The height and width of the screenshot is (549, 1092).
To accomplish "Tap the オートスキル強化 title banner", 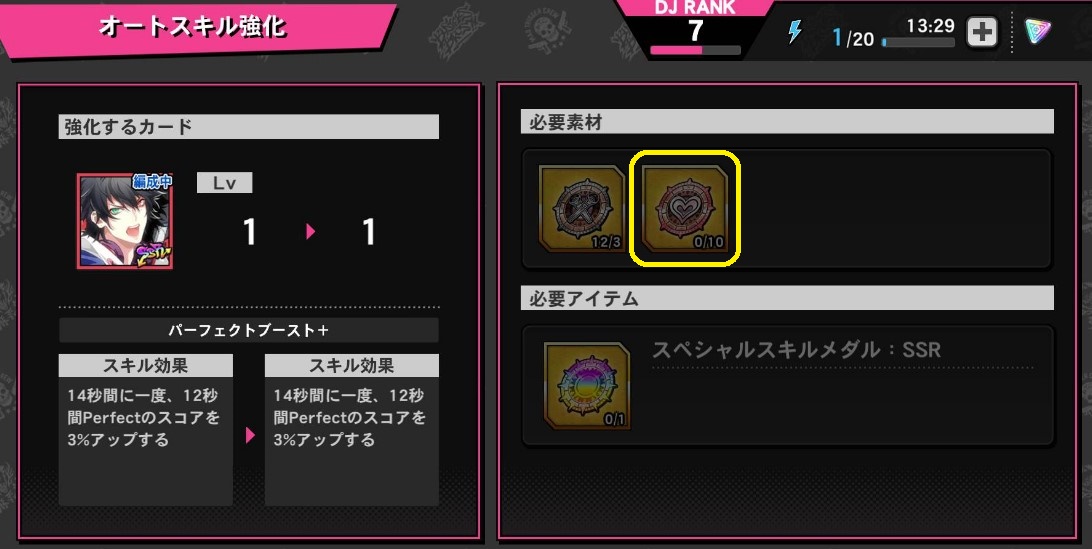I will click(x=192, y=27).
